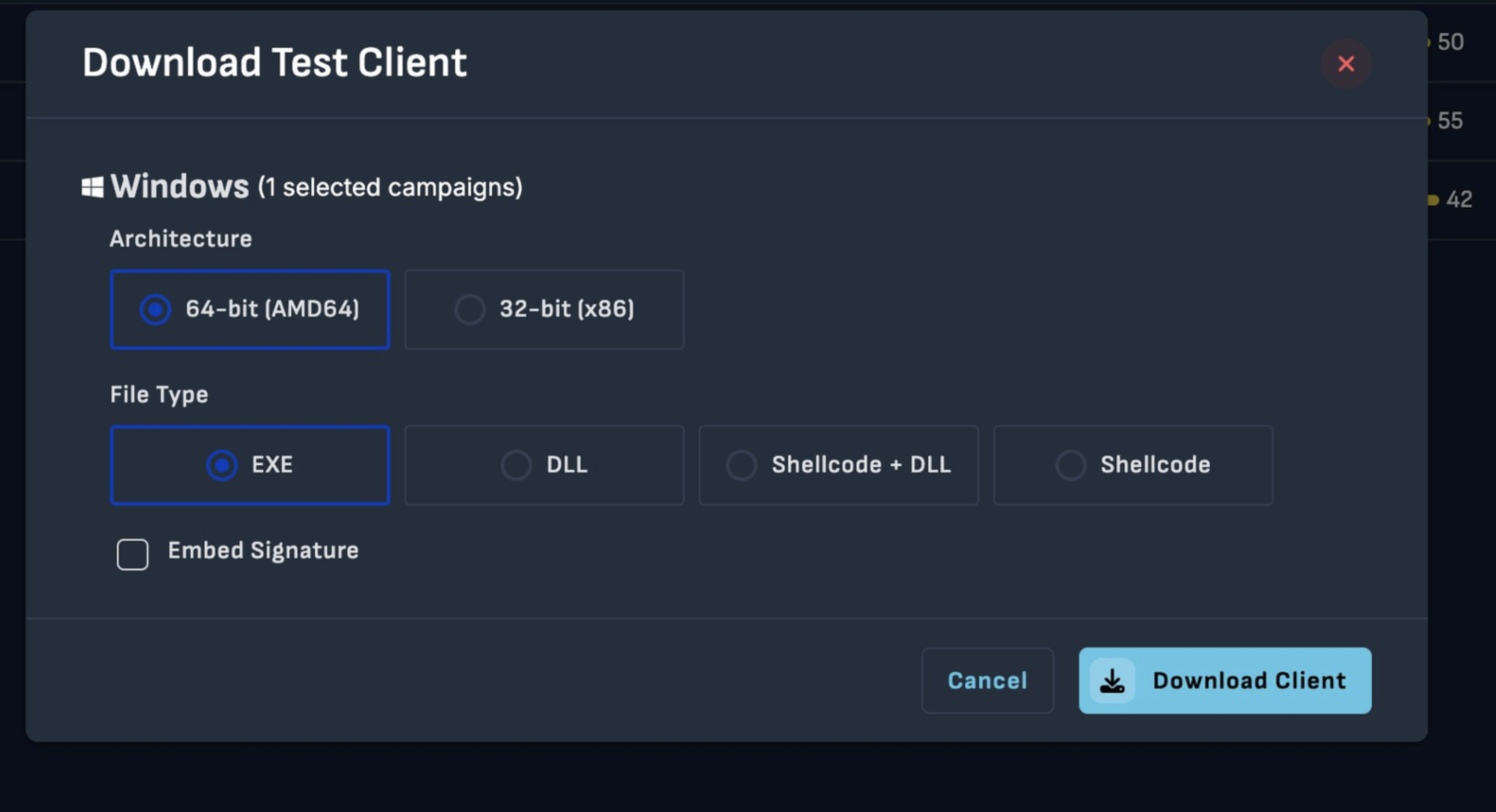Click the background score value 55
The image size is (1496, 812).
click(1450, 121)
